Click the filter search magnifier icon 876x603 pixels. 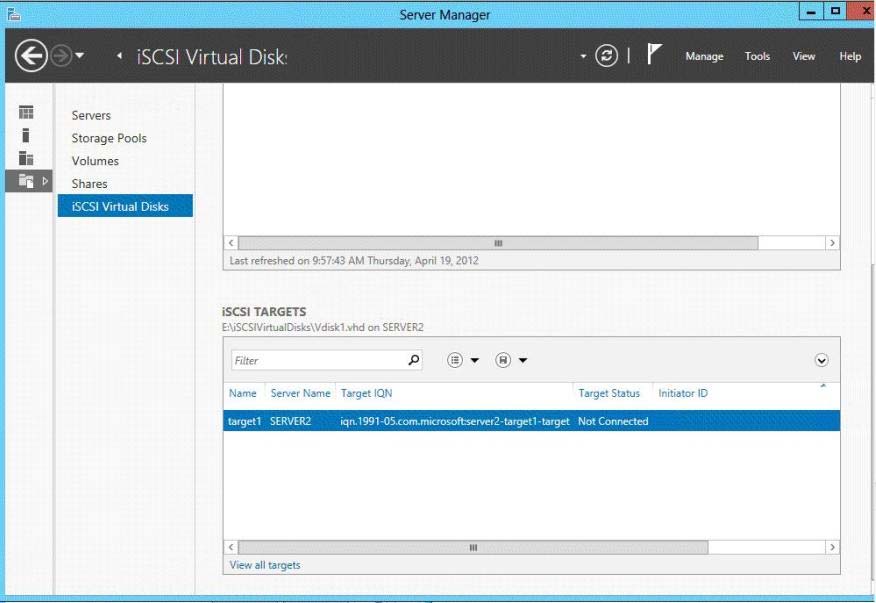coord(413,360)
